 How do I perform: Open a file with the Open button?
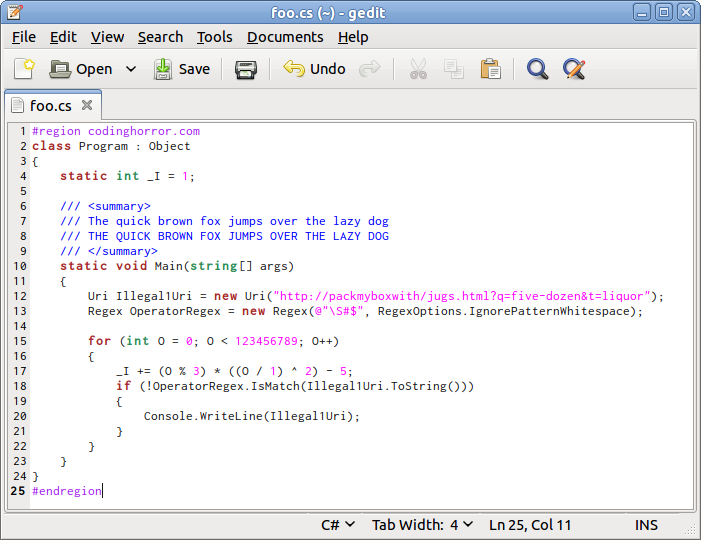point(80,69)
